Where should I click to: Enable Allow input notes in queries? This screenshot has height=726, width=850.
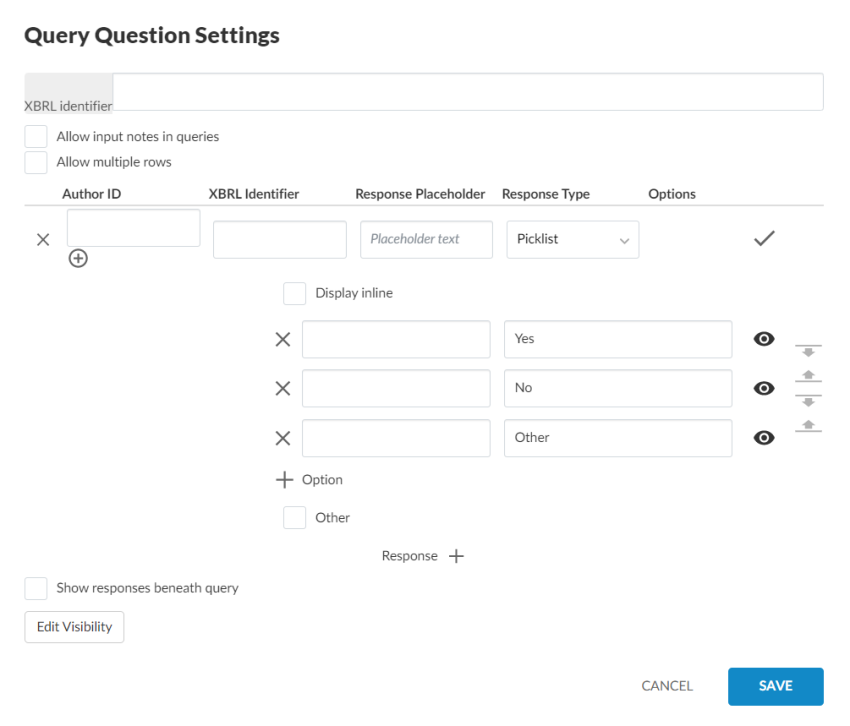point(36,137)
